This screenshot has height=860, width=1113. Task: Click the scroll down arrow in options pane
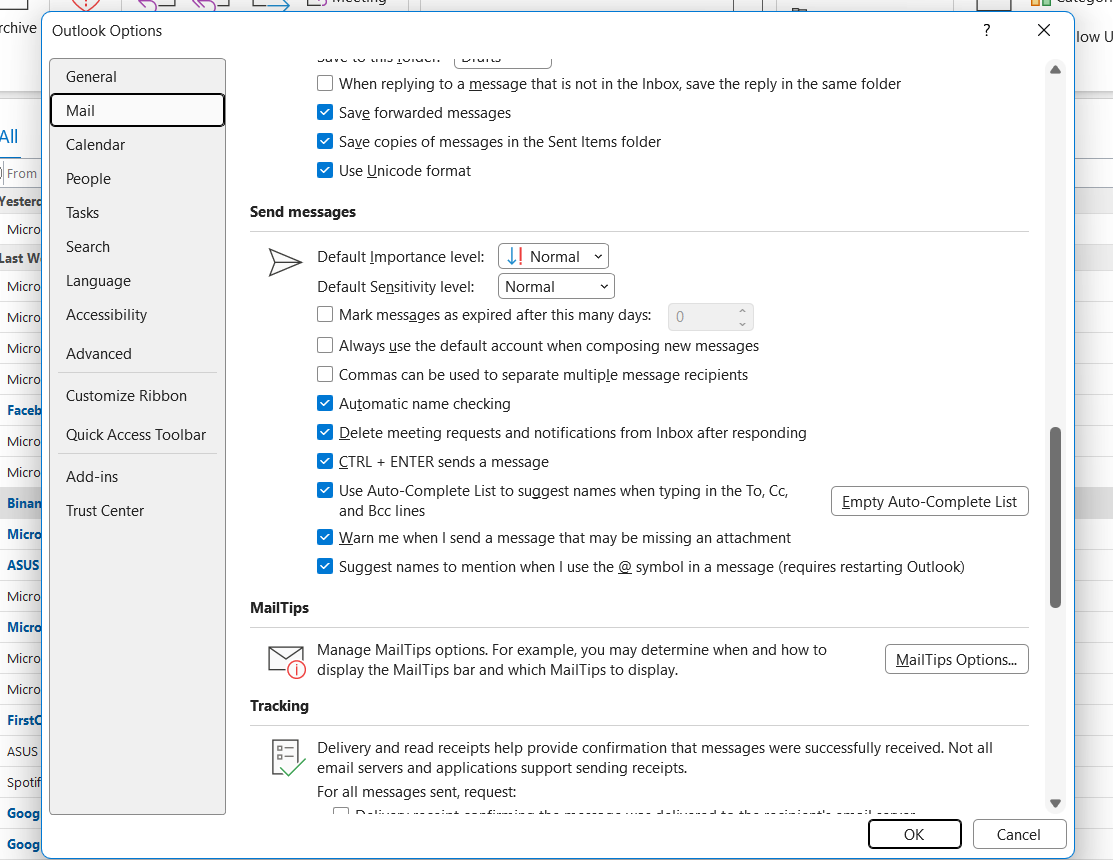[x=1056, y=803]
